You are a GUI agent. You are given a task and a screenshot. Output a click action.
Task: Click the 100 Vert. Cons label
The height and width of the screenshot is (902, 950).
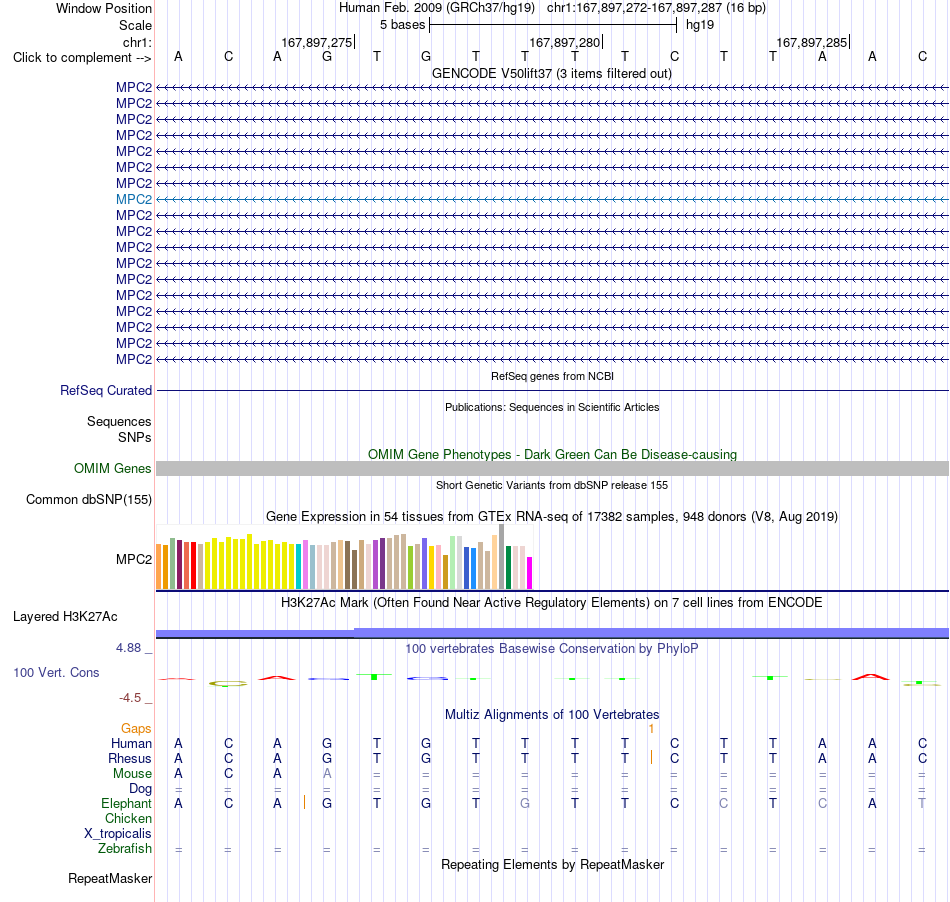56,672
